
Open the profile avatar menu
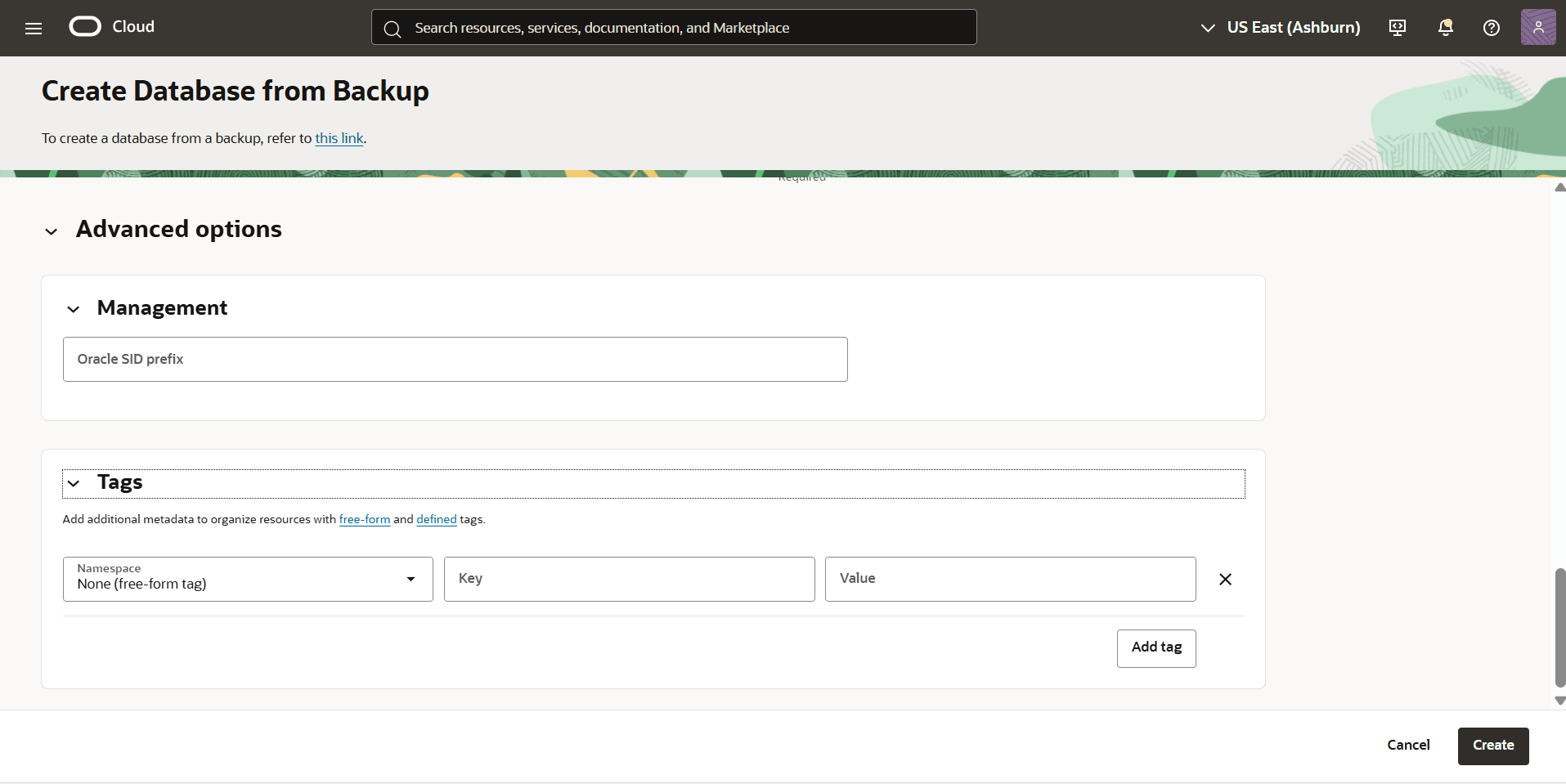coord(1538,27)
